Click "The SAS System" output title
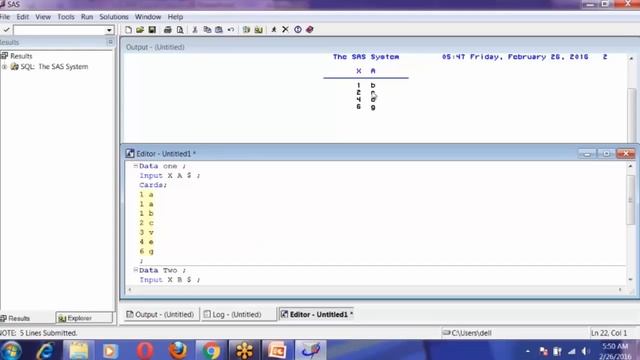 click(x=366, y=57)
